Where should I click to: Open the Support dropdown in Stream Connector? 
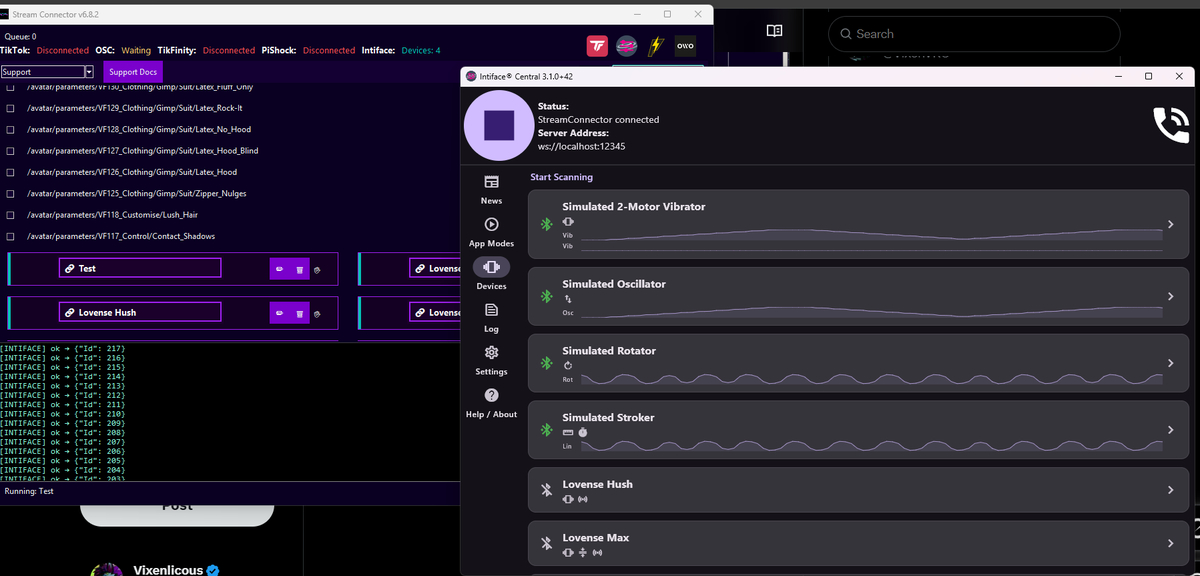(47, 72)
